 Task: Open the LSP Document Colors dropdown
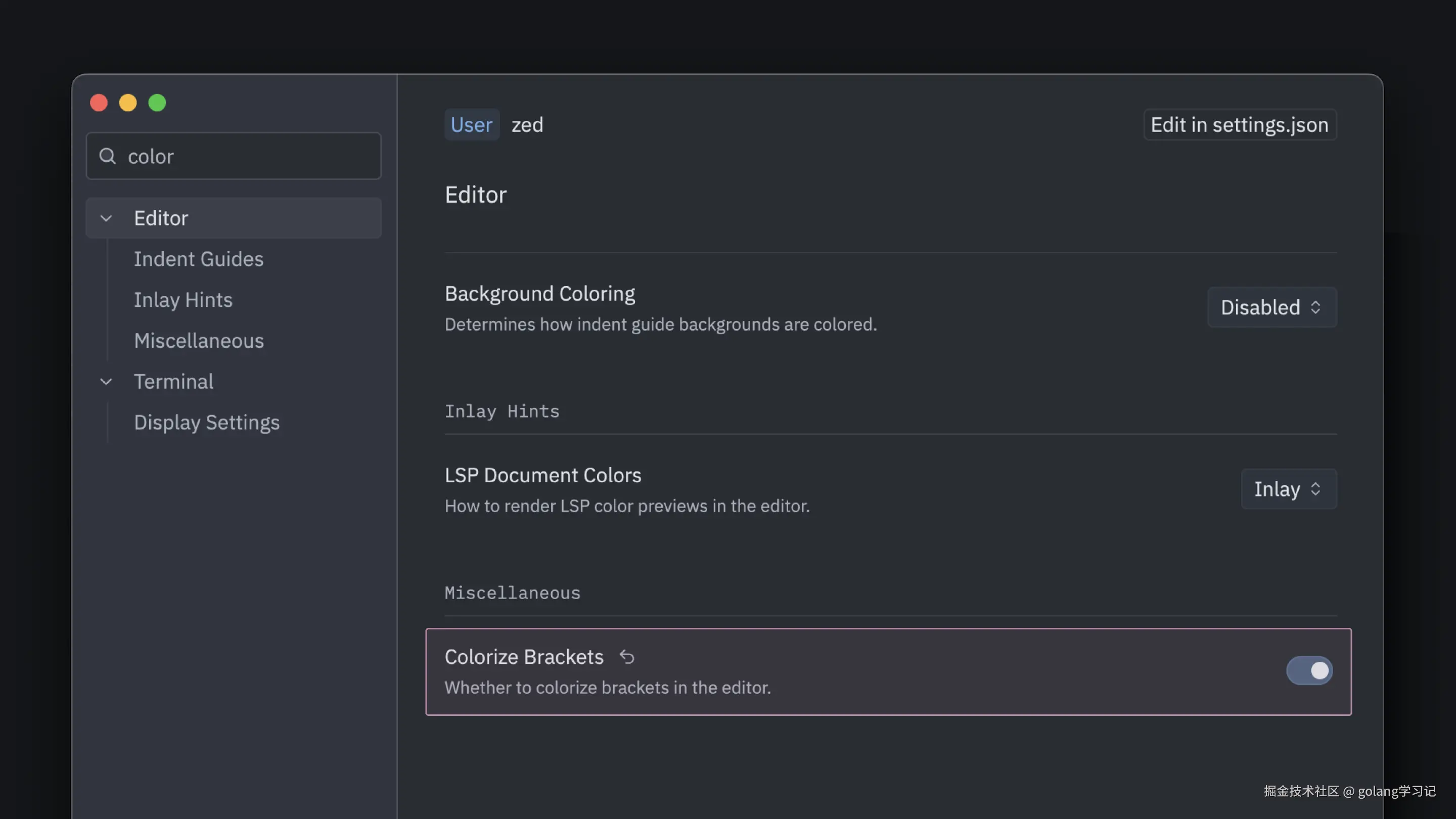(1289, 489)
